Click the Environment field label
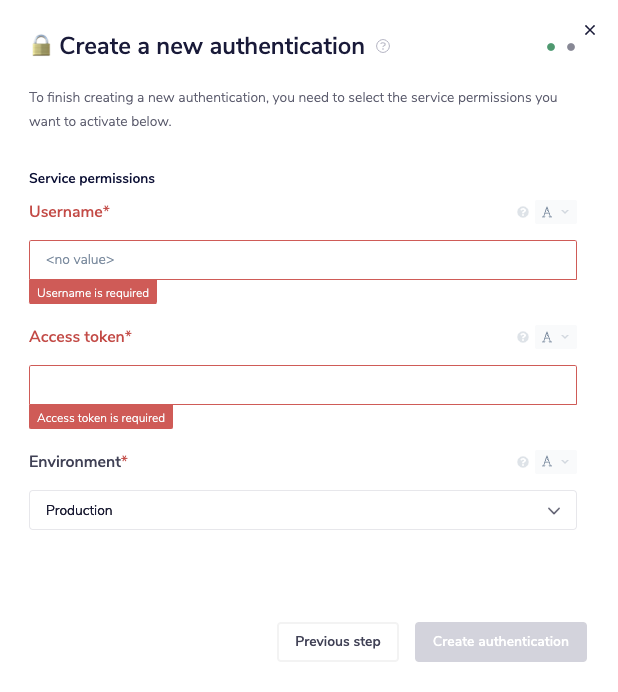 [x=75, y=462]
